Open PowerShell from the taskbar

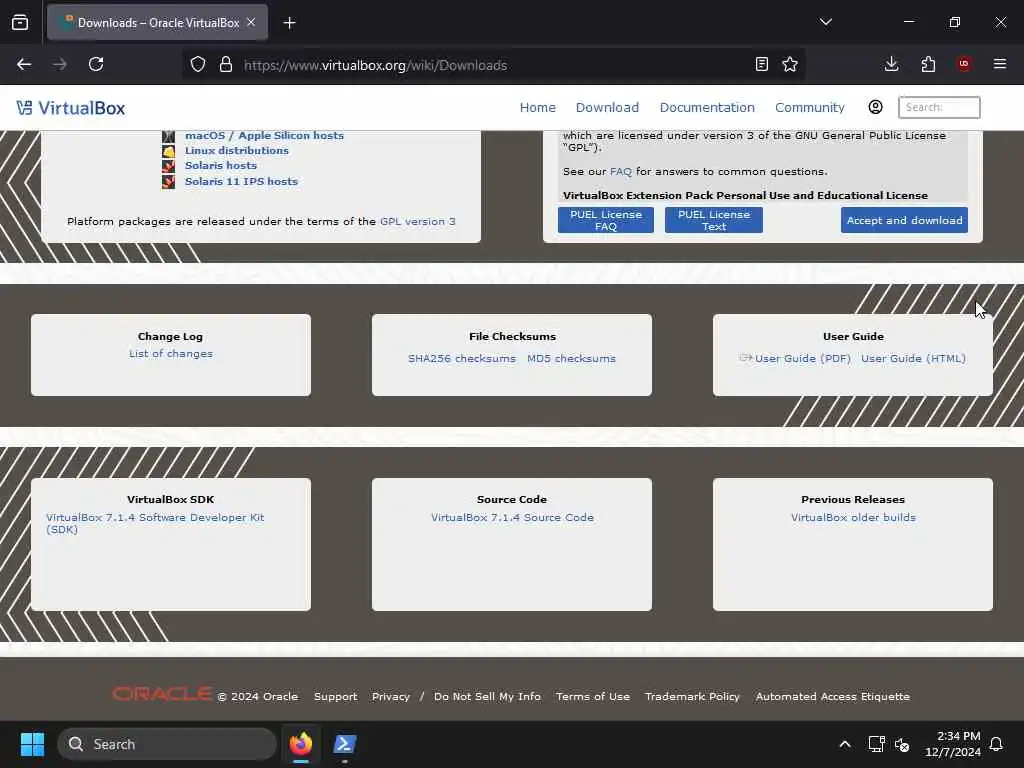[x=345, y=744]
